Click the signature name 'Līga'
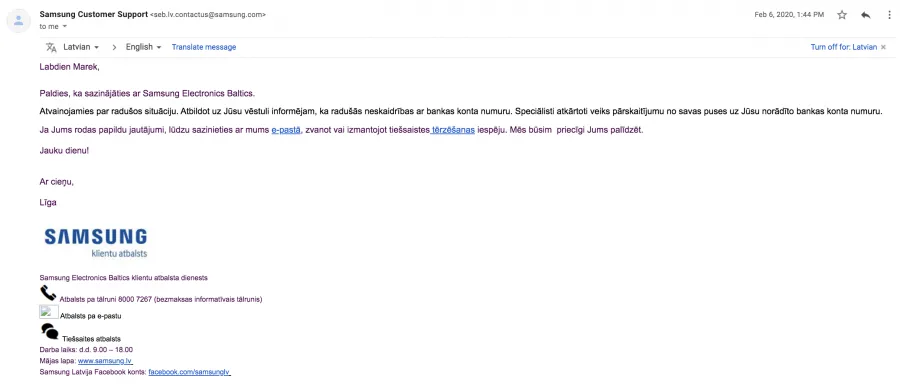The image size is (900, 387). pyautogui.click(x=48, y=202)
